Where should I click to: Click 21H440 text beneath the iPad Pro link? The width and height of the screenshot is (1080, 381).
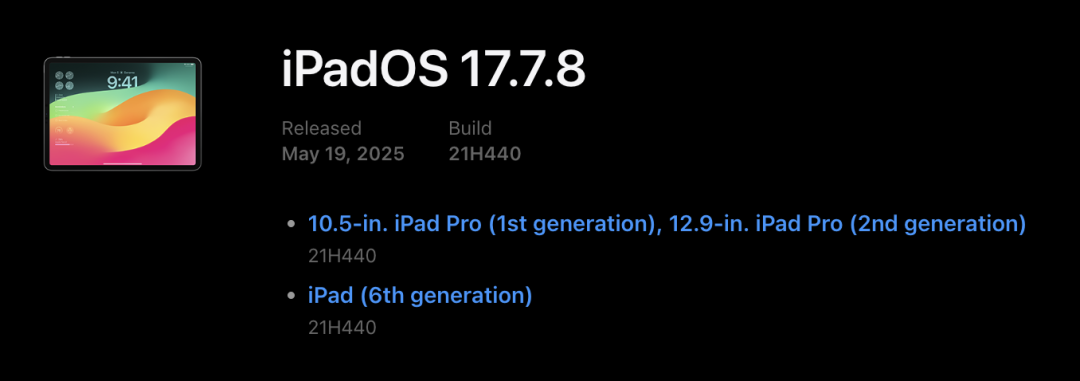342,256
